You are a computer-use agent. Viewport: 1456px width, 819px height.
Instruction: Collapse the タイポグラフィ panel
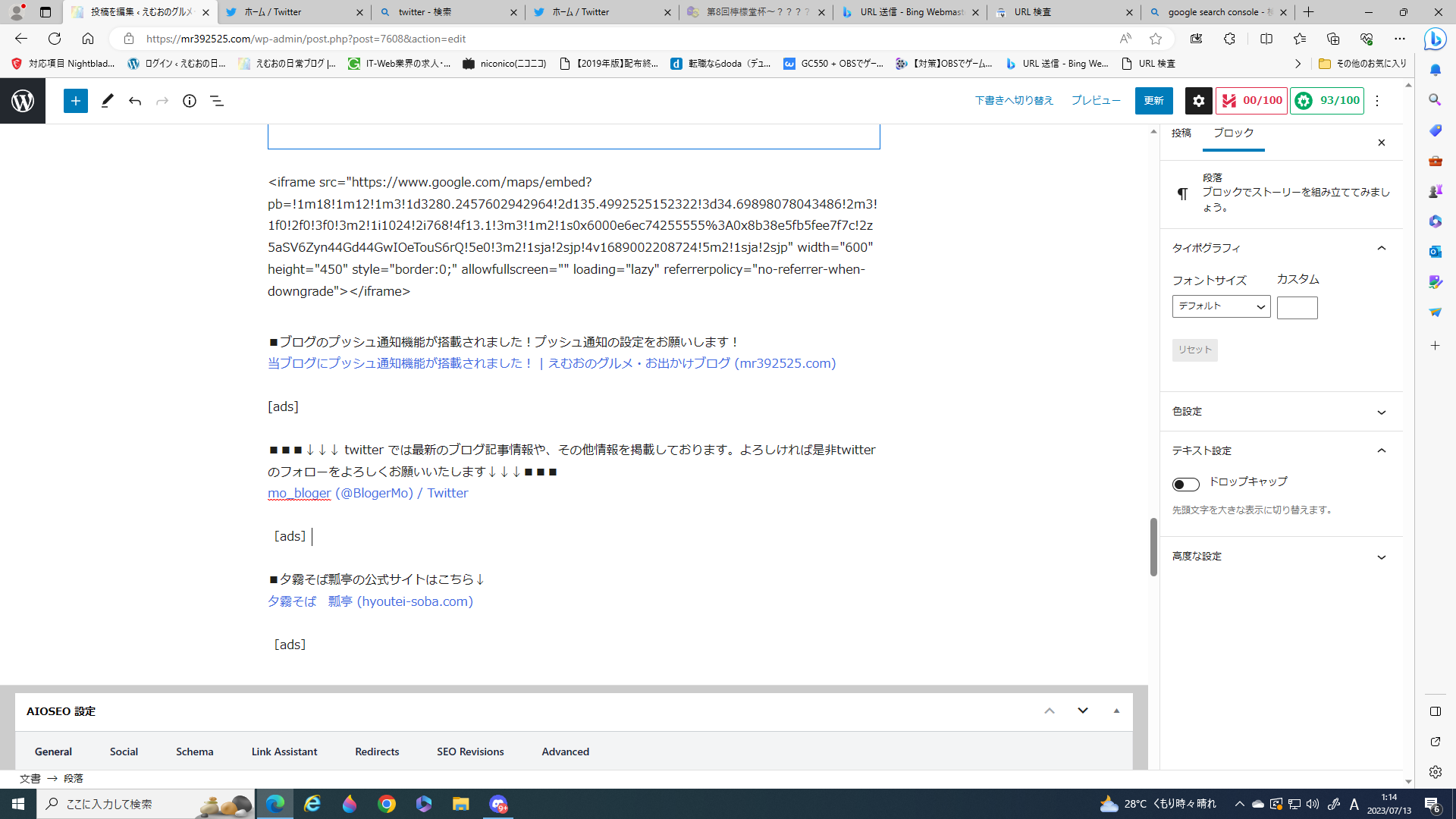pos(1280,248)
